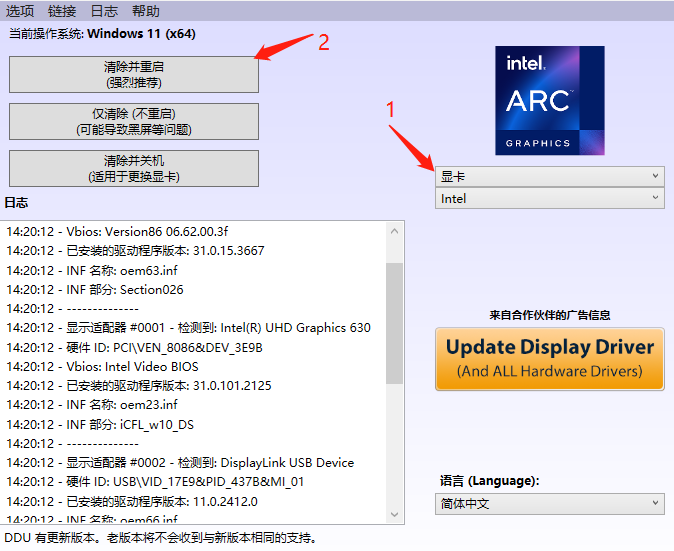This screenshot has width=674, height=551.
Task: Select log line INF 部分: Section026
Action: [x=95, y=290]
